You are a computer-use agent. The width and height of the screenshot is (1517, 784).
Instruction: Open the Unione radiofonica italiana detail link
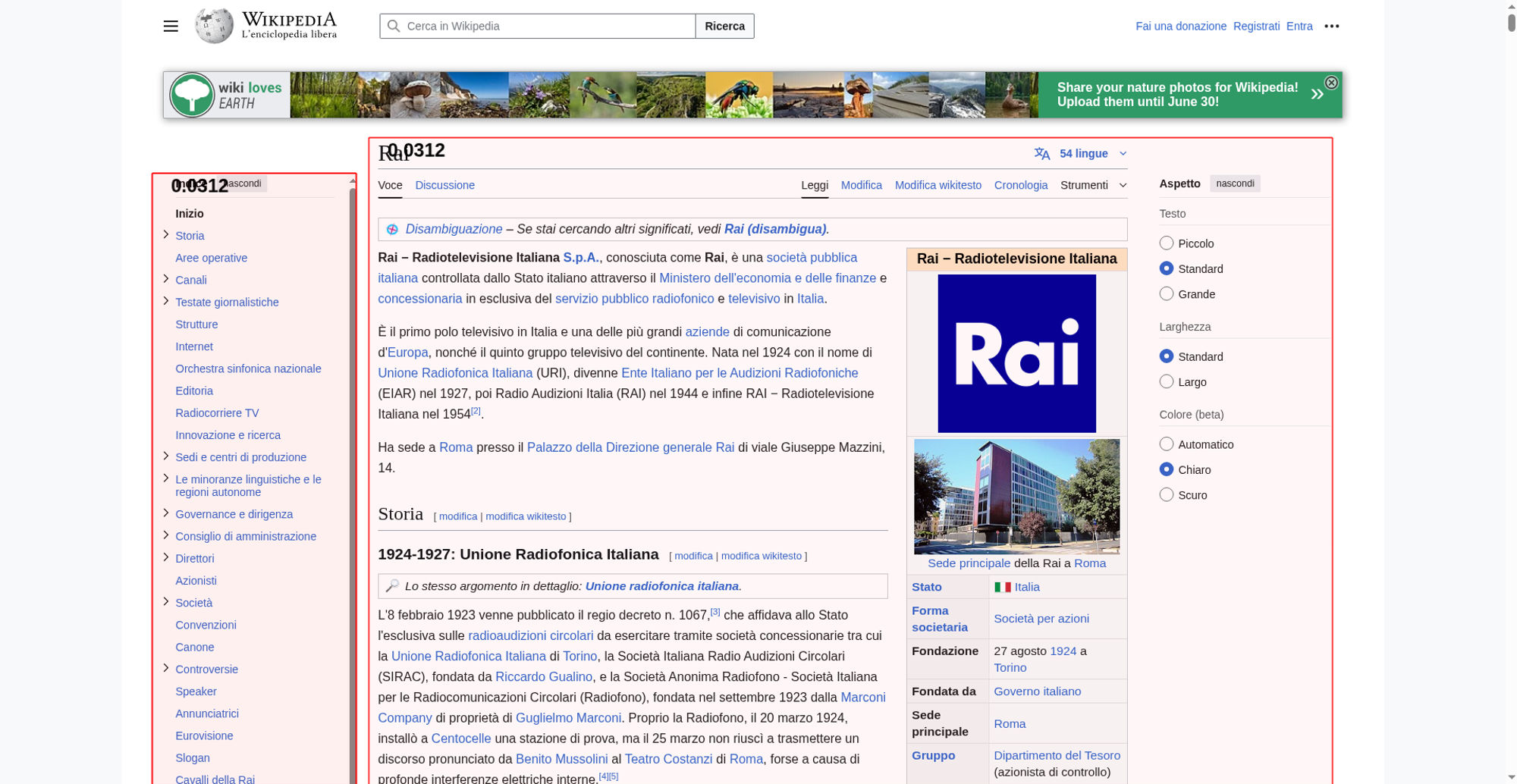point(661,586)
